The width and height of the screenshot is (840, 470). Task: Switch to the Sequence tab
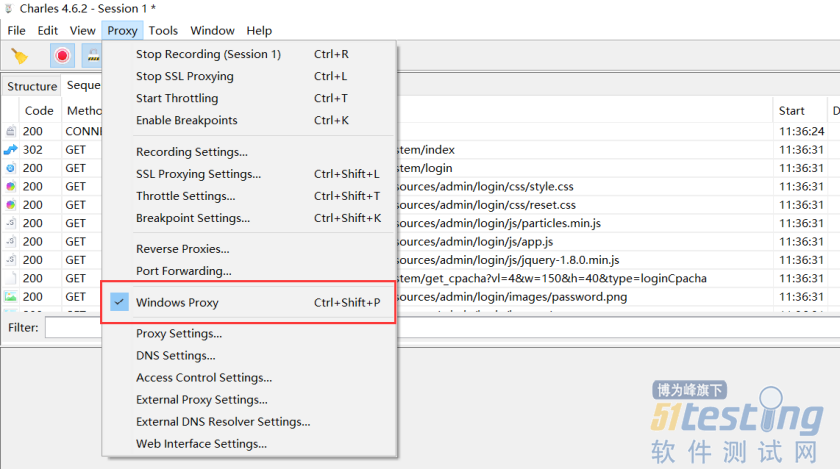click(83, 85)
